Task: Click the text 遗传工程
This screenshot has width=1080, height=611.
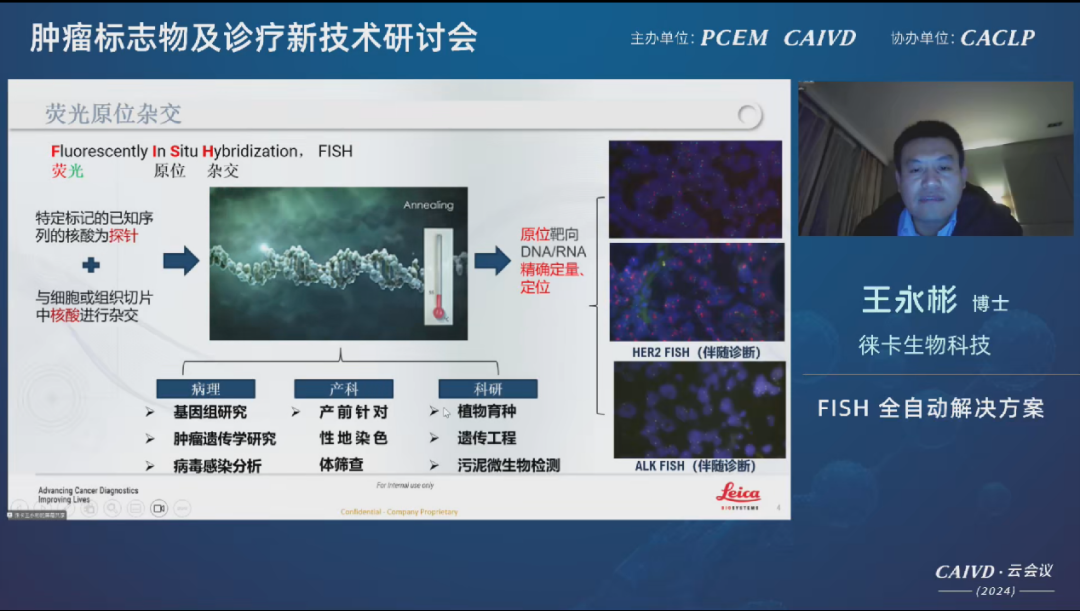Action: 486,438
